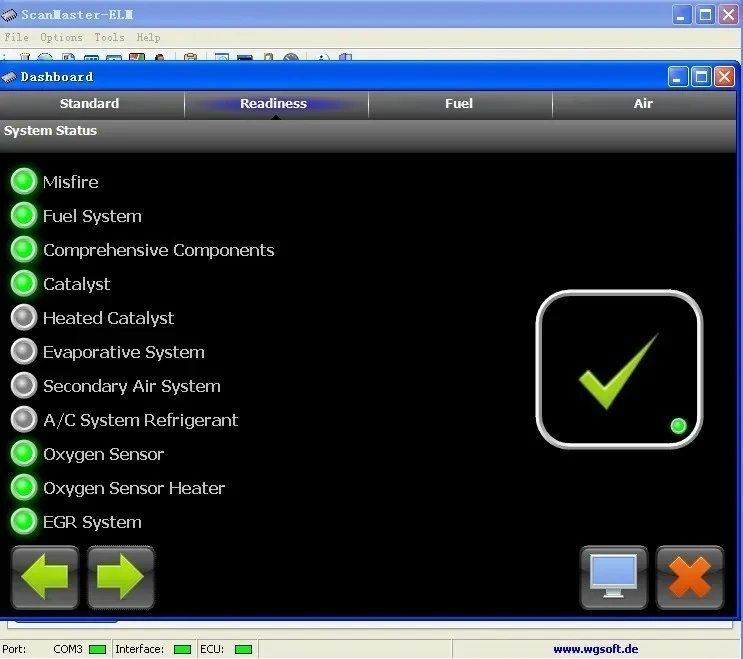Screen dimensions: 743x659
Task: Open the www.wgsoft.de link
Action: pyautogui.click(x=596, y=649)
